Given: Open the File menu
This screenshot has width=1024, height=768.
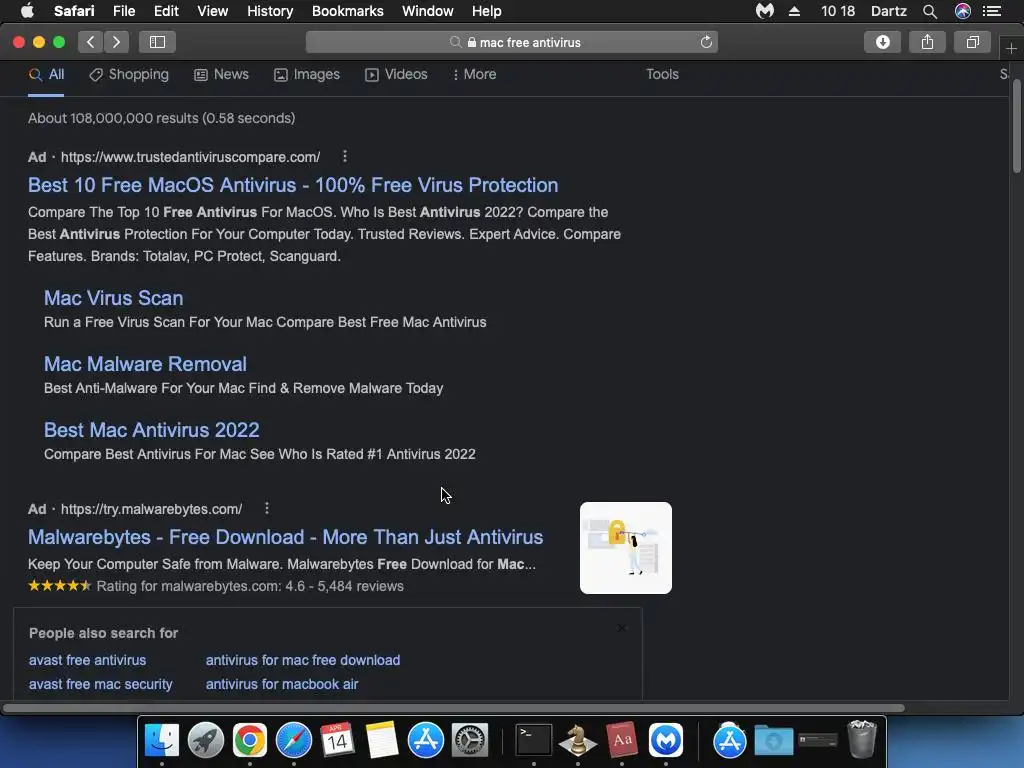Looking at the screenshot, I should [x=124, y=11].
